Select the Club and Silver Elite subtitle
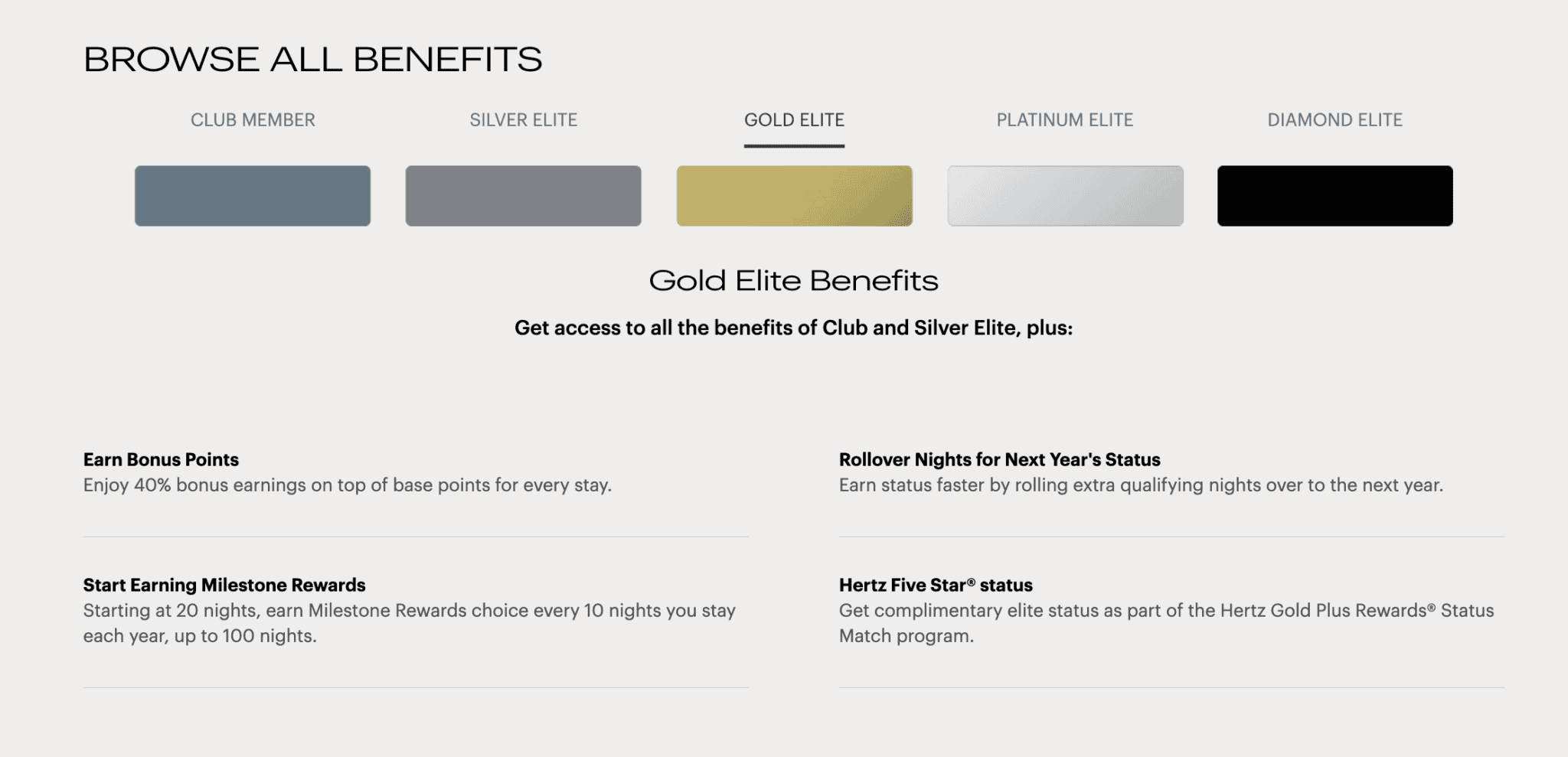Image resolution: width=1568 pixels, height=757 pixels. point(794,328)
